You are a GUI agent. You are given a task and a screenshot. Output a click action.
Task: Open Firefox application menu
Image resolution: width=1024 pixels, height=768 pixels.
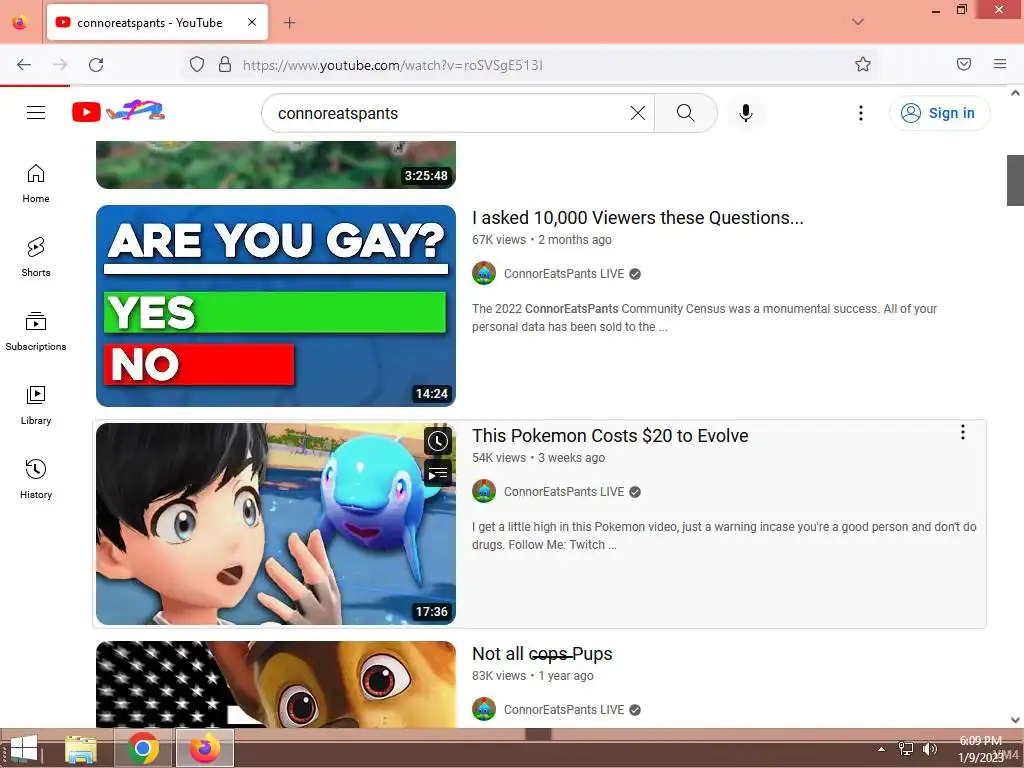pyautogui.click(x=1000, y=64)
